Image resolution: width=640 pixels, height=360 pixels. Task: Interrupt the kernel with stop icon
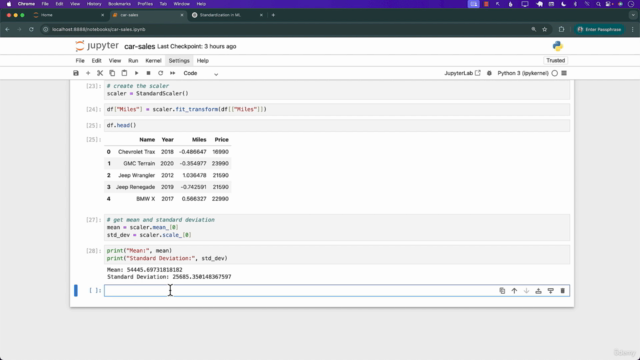(149, 73)
